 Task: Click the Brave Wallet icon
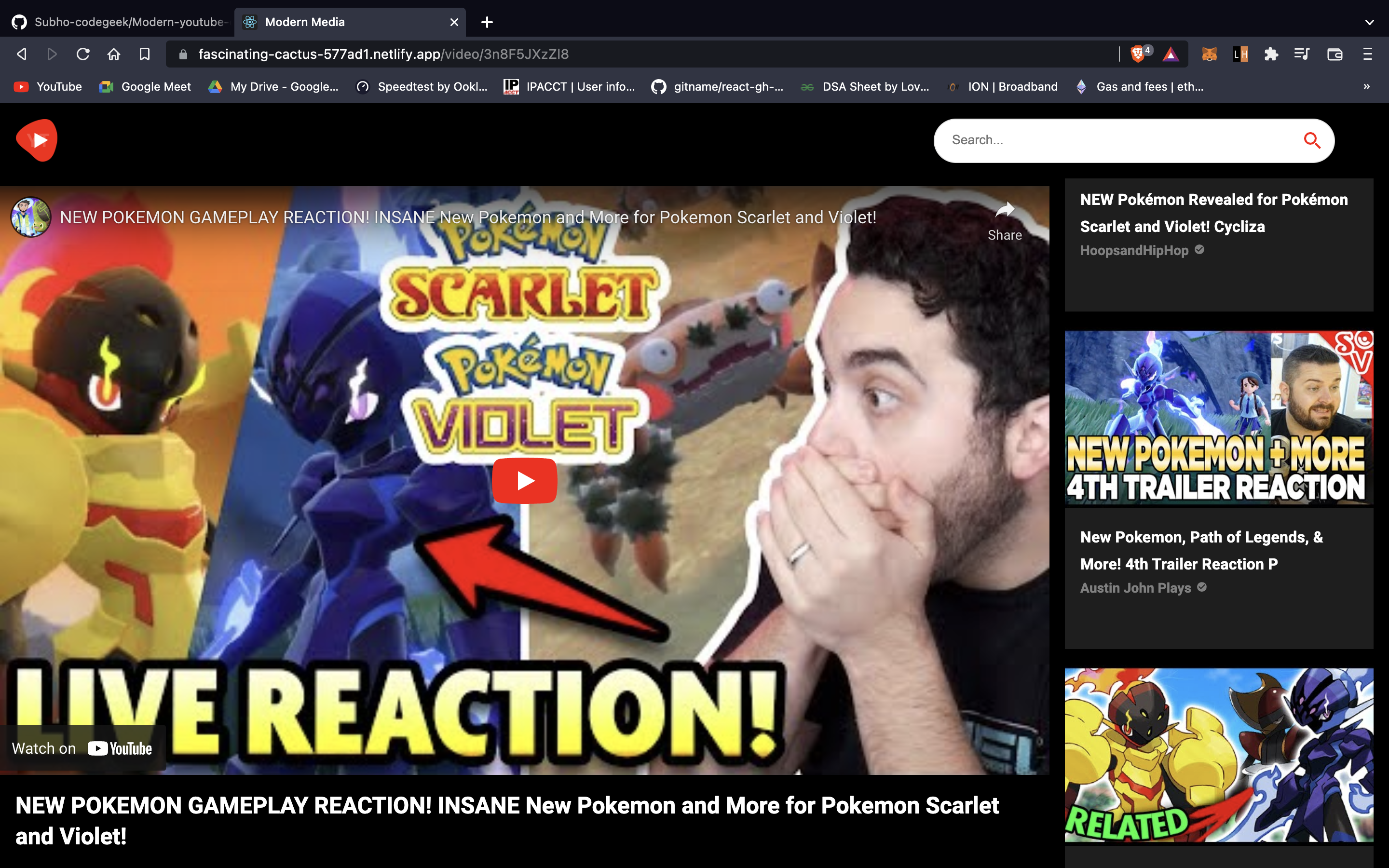1335,54
